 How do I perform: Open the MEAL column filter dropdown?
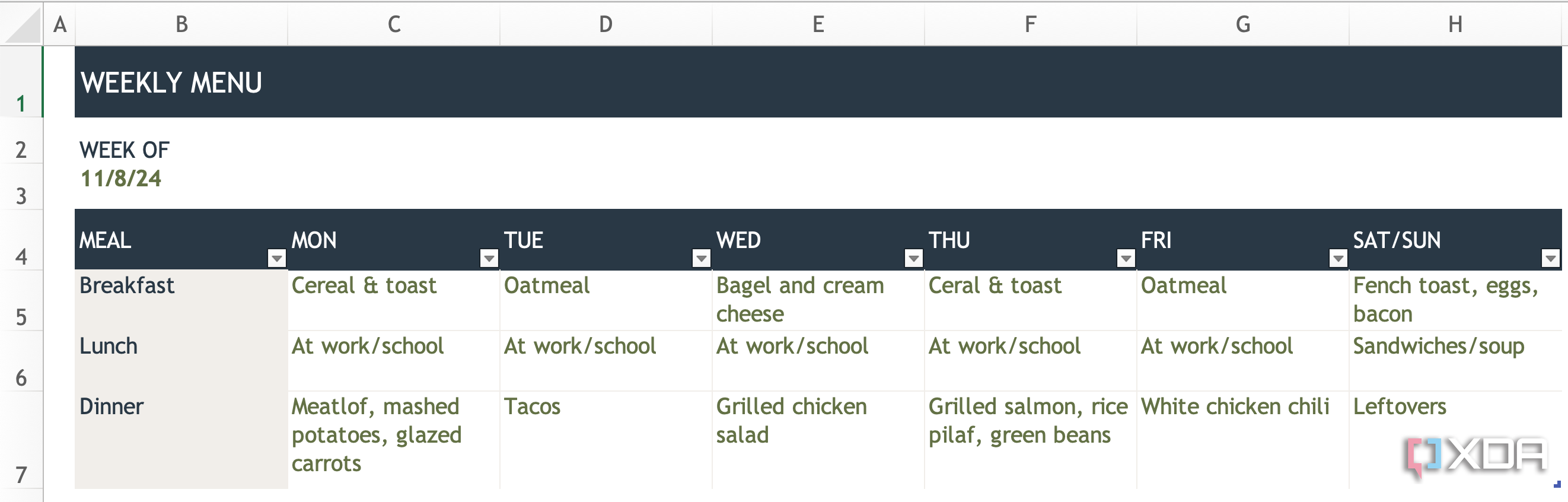point(276,258)
